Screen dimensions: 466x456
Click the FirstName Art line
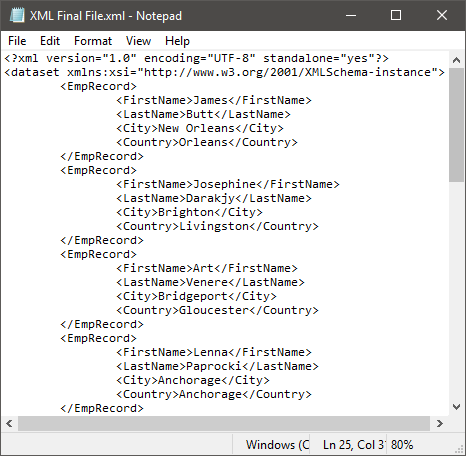pos(207,268)
